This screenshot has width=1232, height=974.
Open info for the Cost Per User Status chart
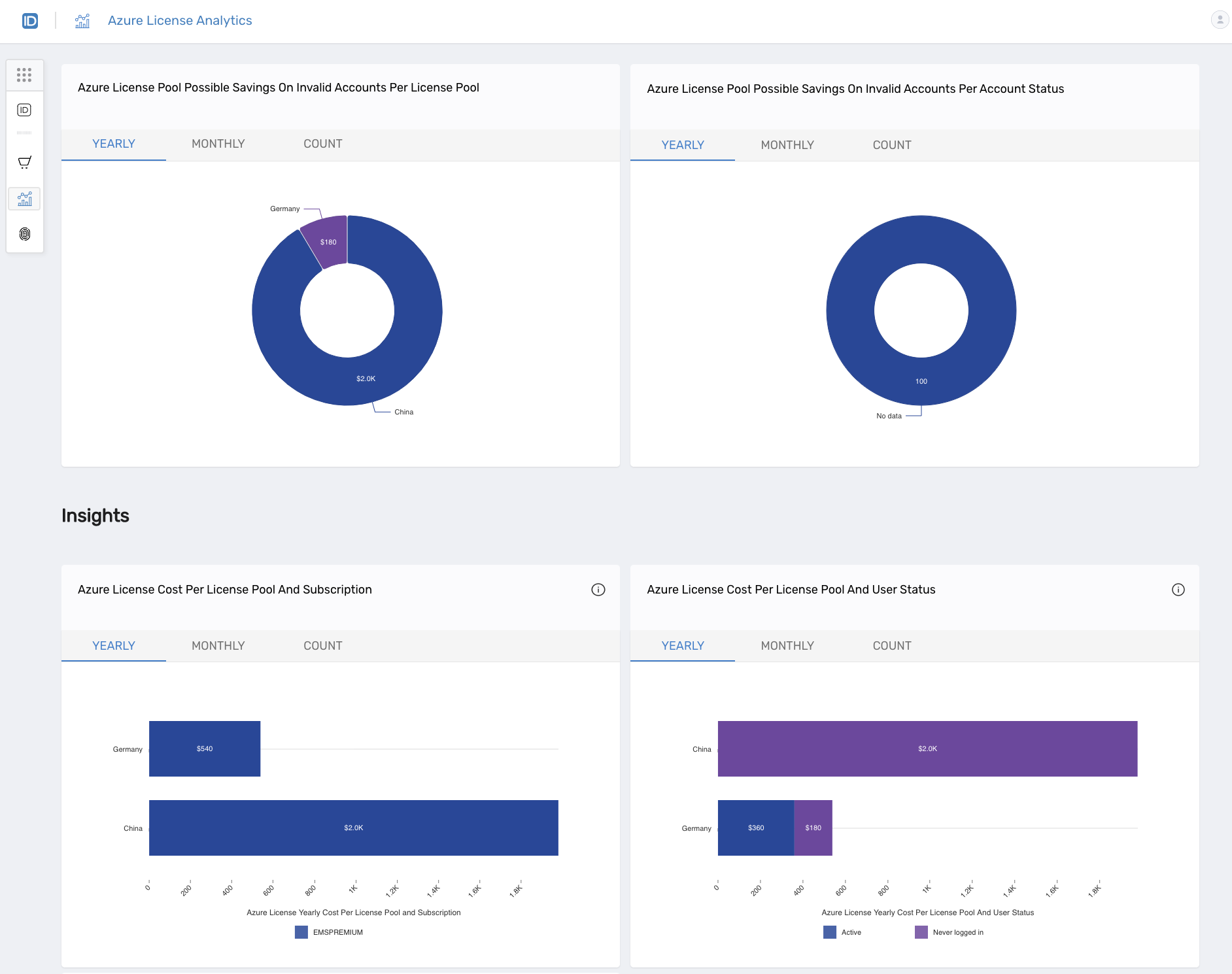[1179, 589]
